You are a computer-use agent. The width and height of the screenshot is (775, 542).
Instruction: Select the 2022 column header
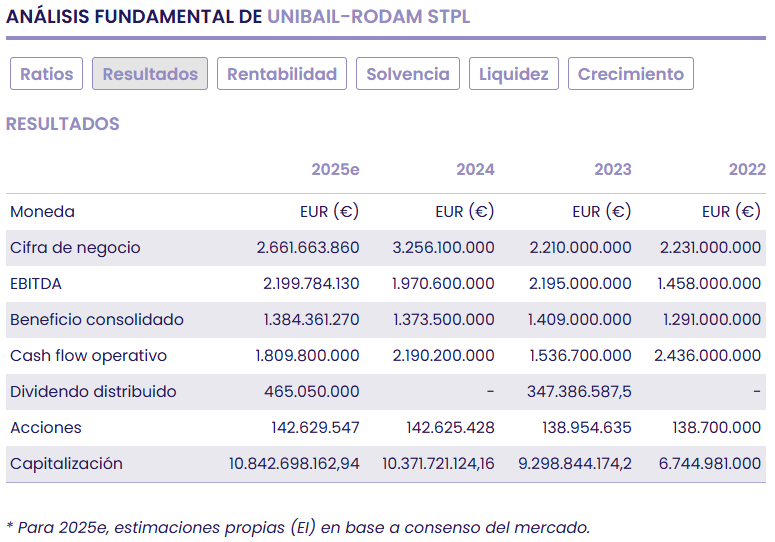[747, 169]
